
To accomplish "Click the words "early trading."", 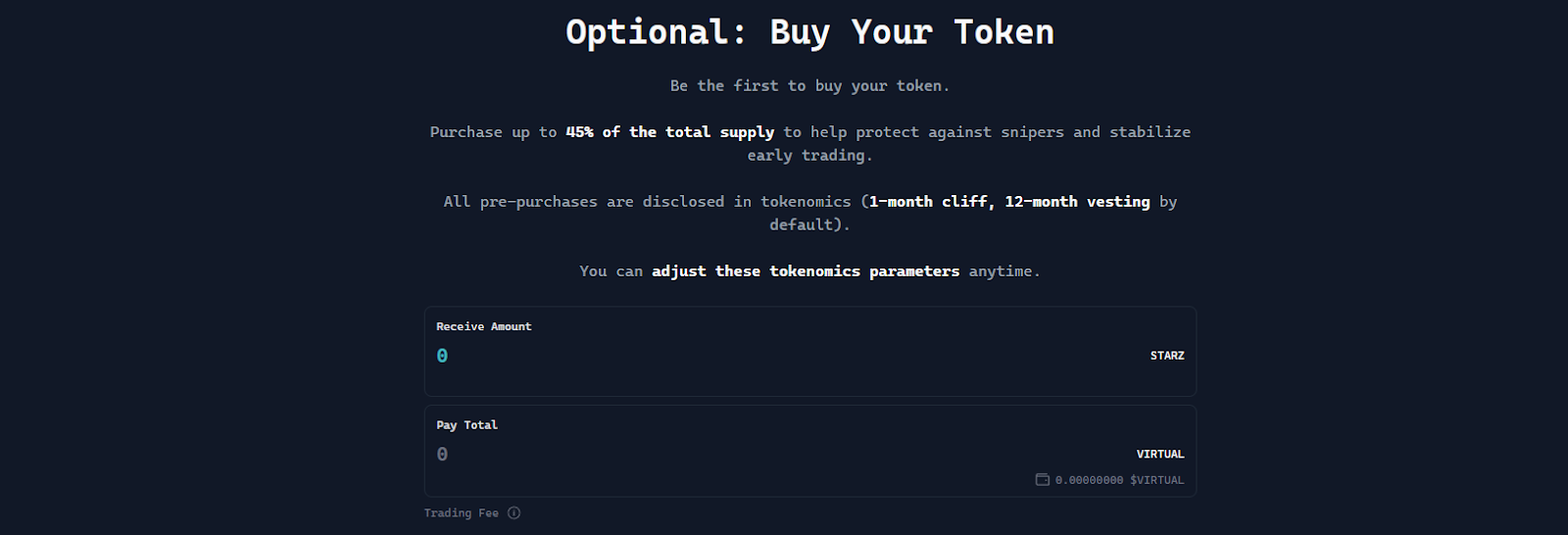I will (809, 156).
